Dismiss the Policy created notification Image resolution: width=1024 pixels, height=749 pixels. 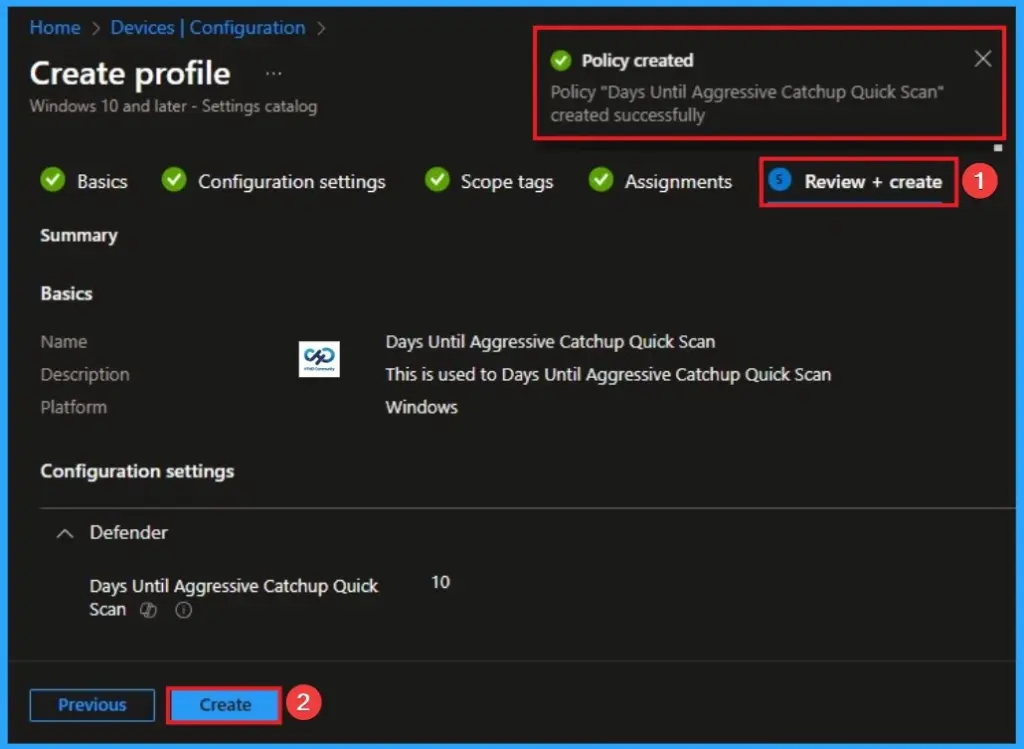982,59
